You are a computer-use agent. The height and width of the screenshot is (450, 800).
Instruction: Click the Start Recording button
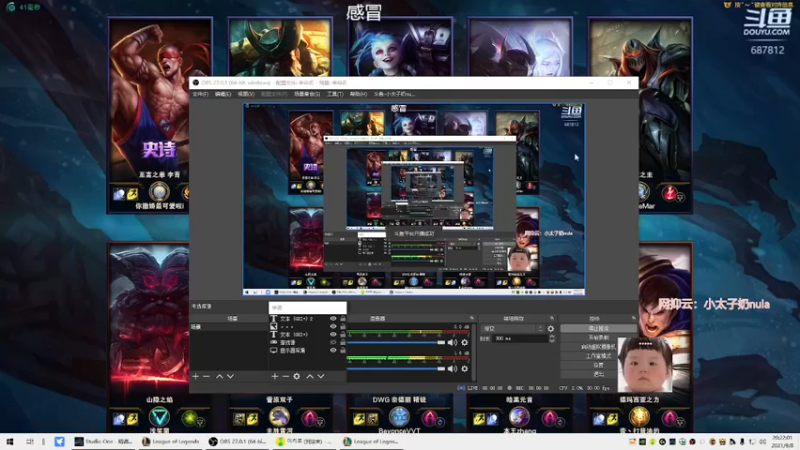point(598,338)
